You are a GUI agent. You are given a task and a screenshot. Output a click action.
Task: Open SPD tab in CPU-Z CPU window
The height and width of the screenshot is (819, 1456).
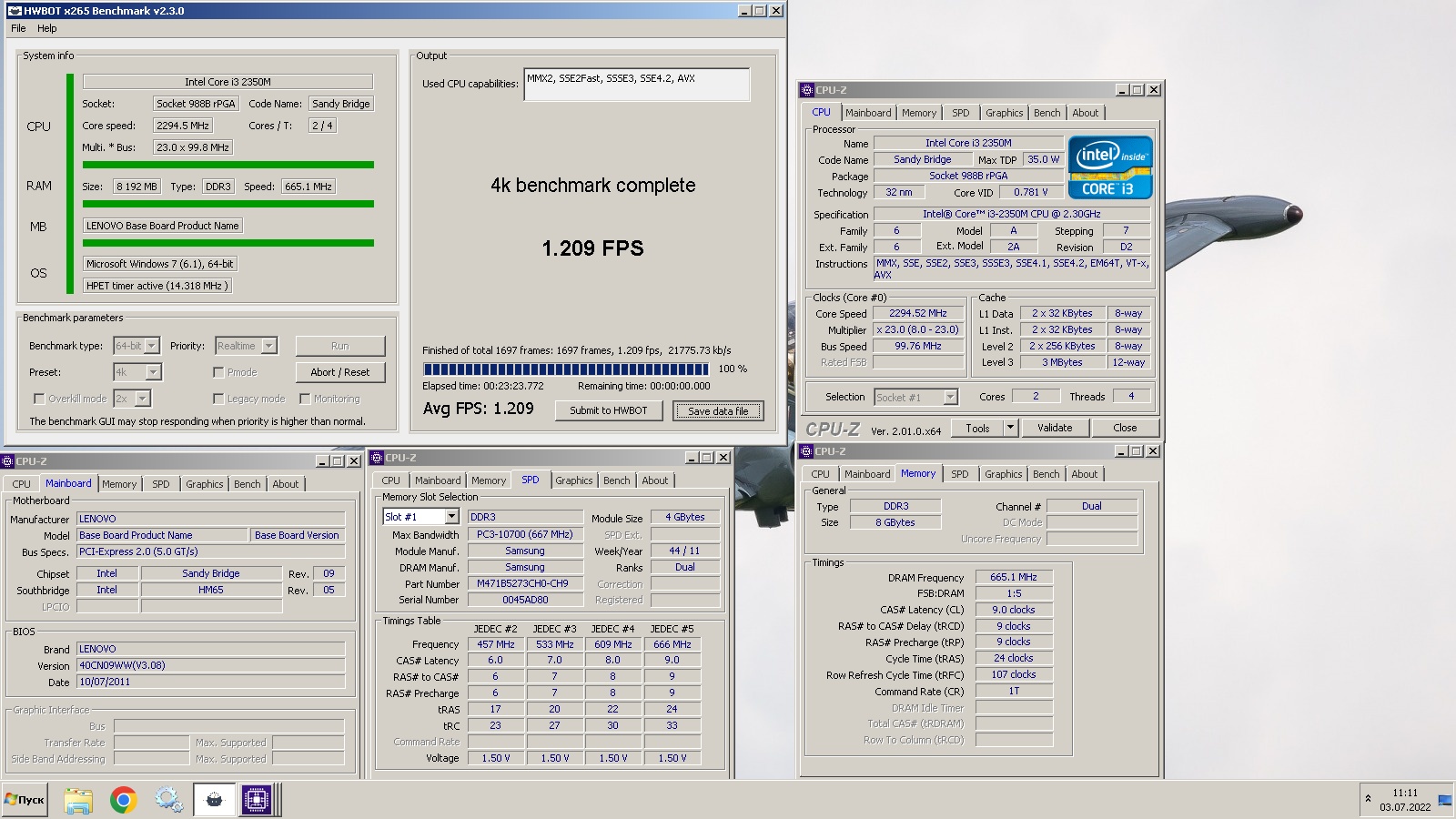click(x=961, y=113)
